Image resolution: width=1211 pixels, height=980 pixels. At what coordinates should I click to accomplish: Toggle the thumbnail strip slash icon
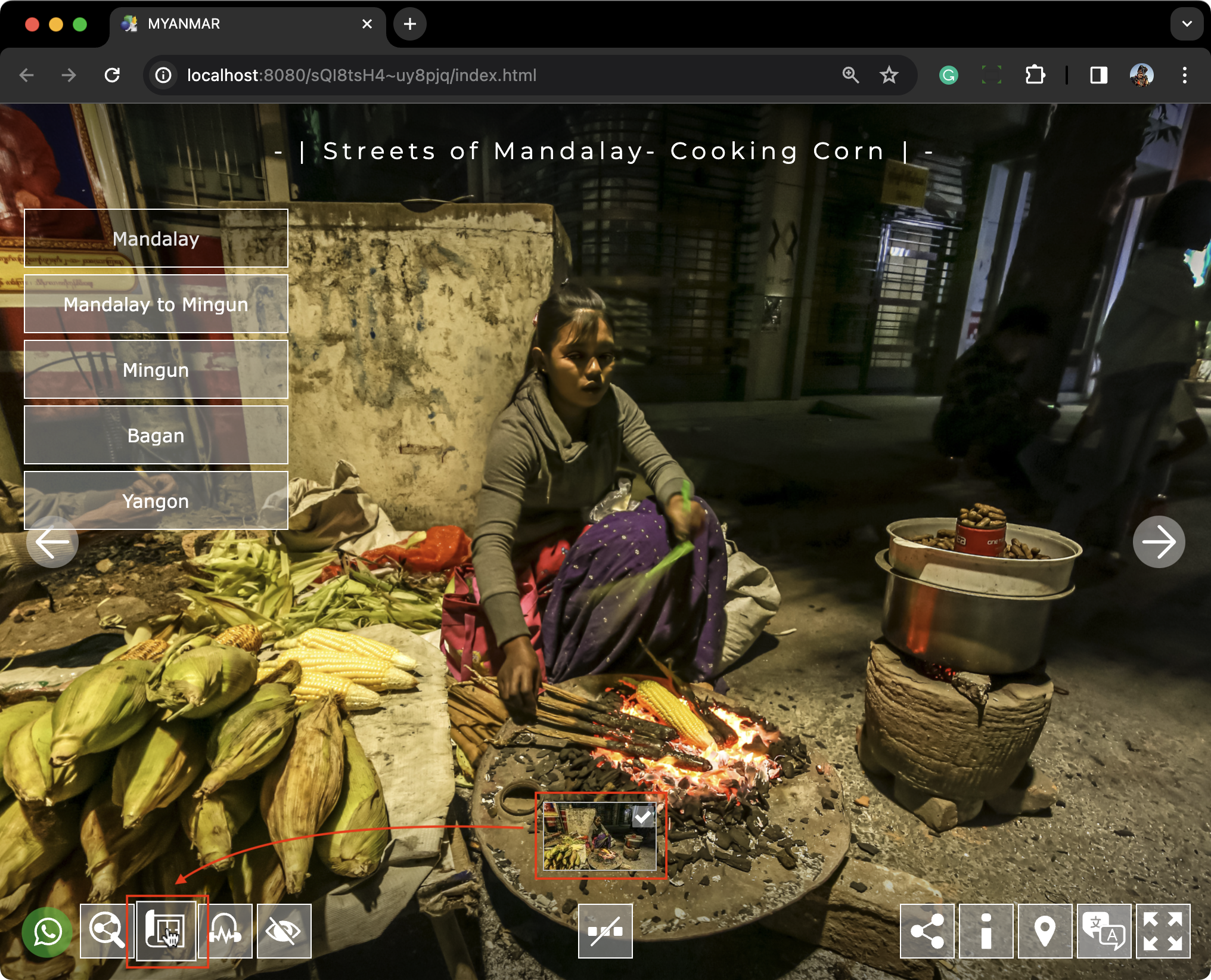(x=605, y=931)
